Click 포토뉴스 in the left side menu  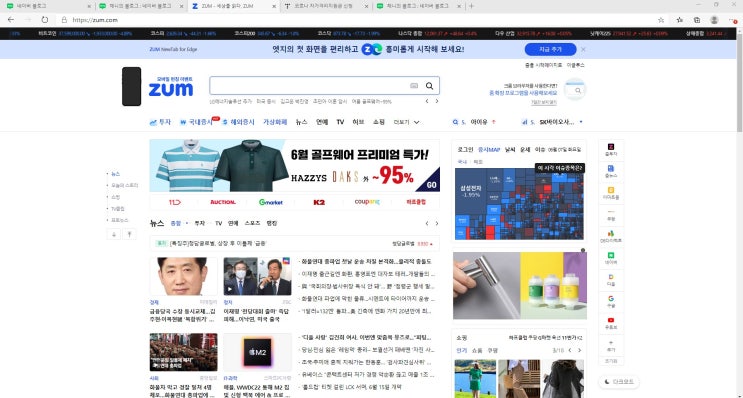pos(119,220)
